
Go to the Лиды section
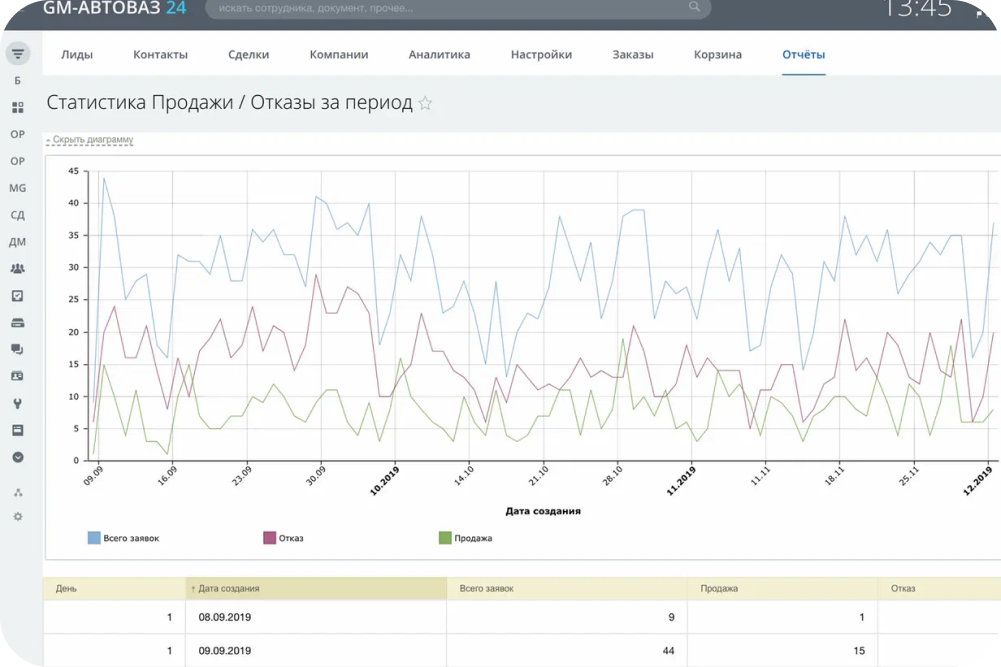tap(77, 54)
